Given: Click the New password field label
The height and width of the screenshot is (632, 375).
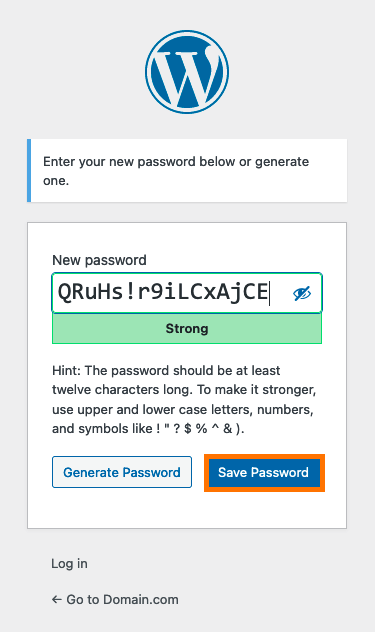Looking at the screenshot, I should (99, 260).
